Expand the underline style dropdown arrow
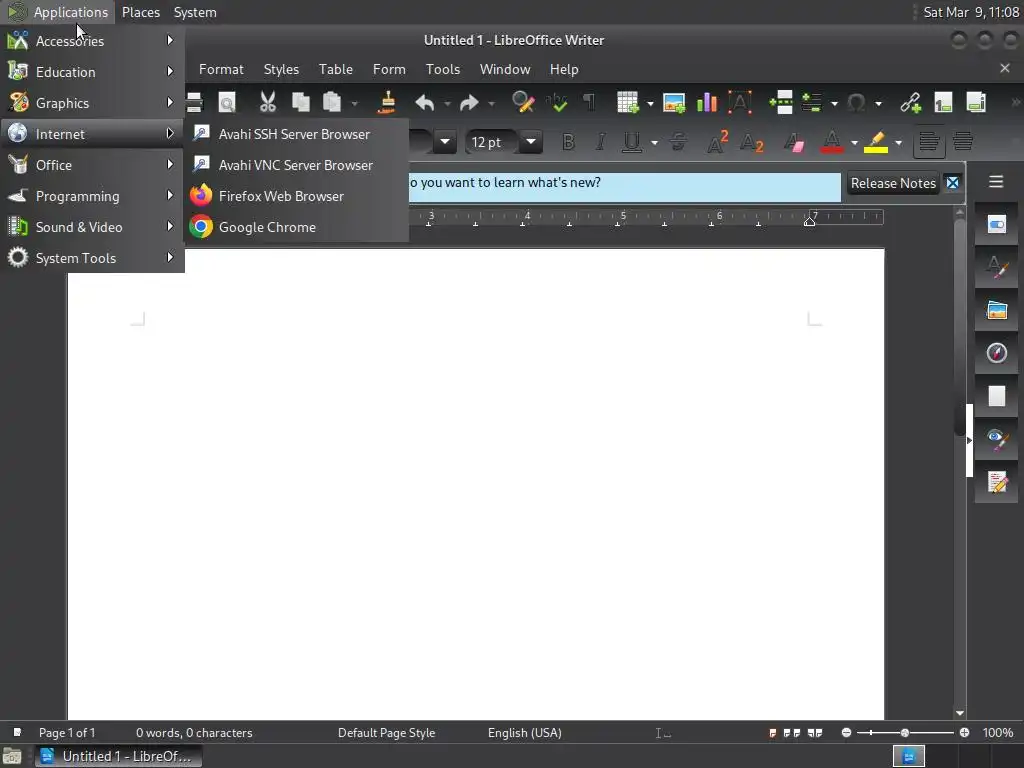The image size is (1024, 768). (654, 142)
